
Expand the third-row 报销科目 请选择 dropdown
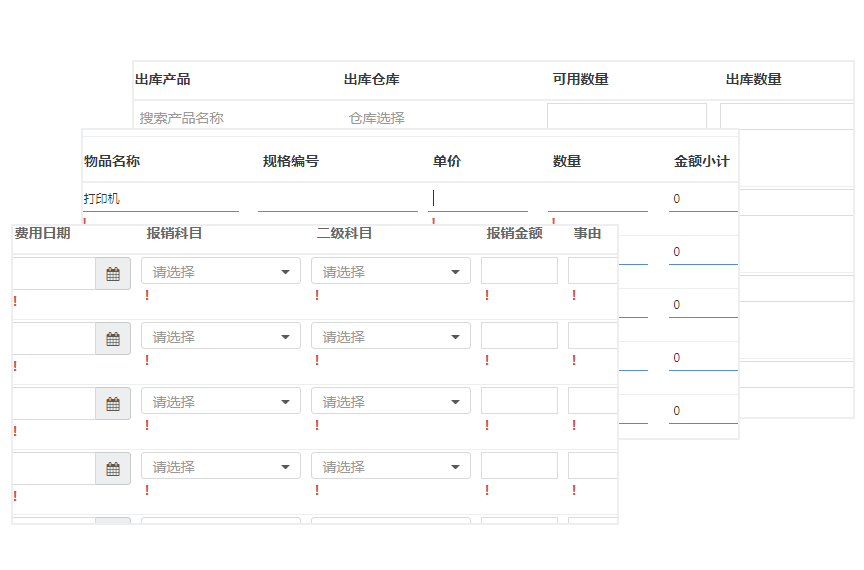pos(221,401)
